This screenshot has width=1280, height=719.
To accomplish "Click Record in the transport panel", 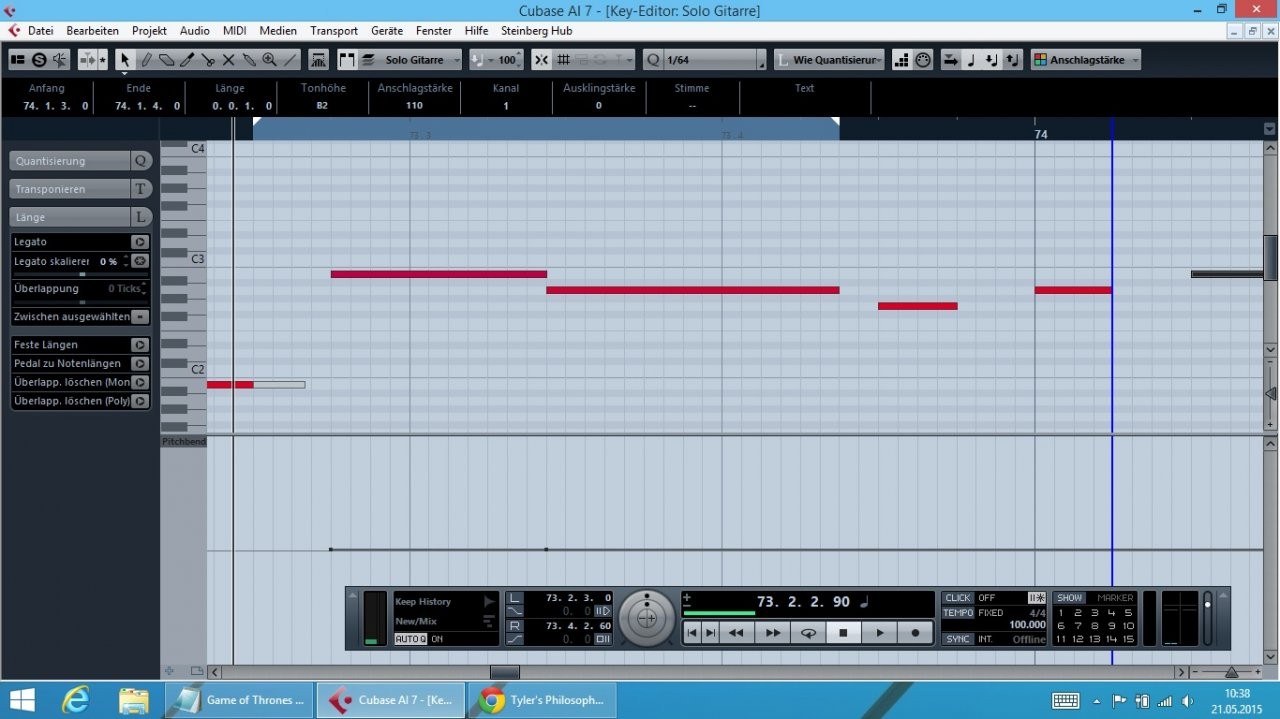I will tap(915, 633).
